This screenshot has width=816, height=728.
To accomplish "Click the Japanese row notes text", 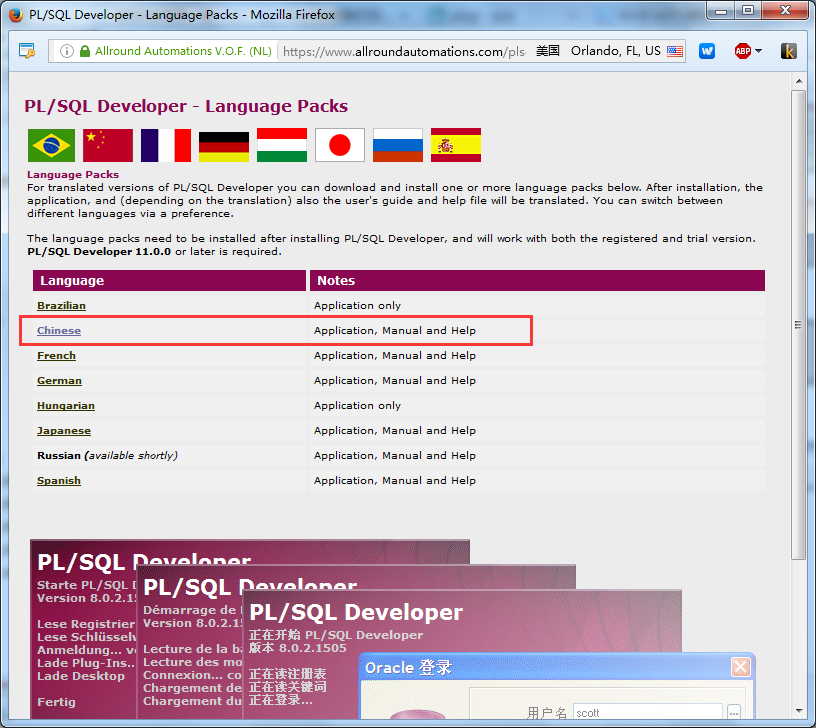I will click(394, 430).
